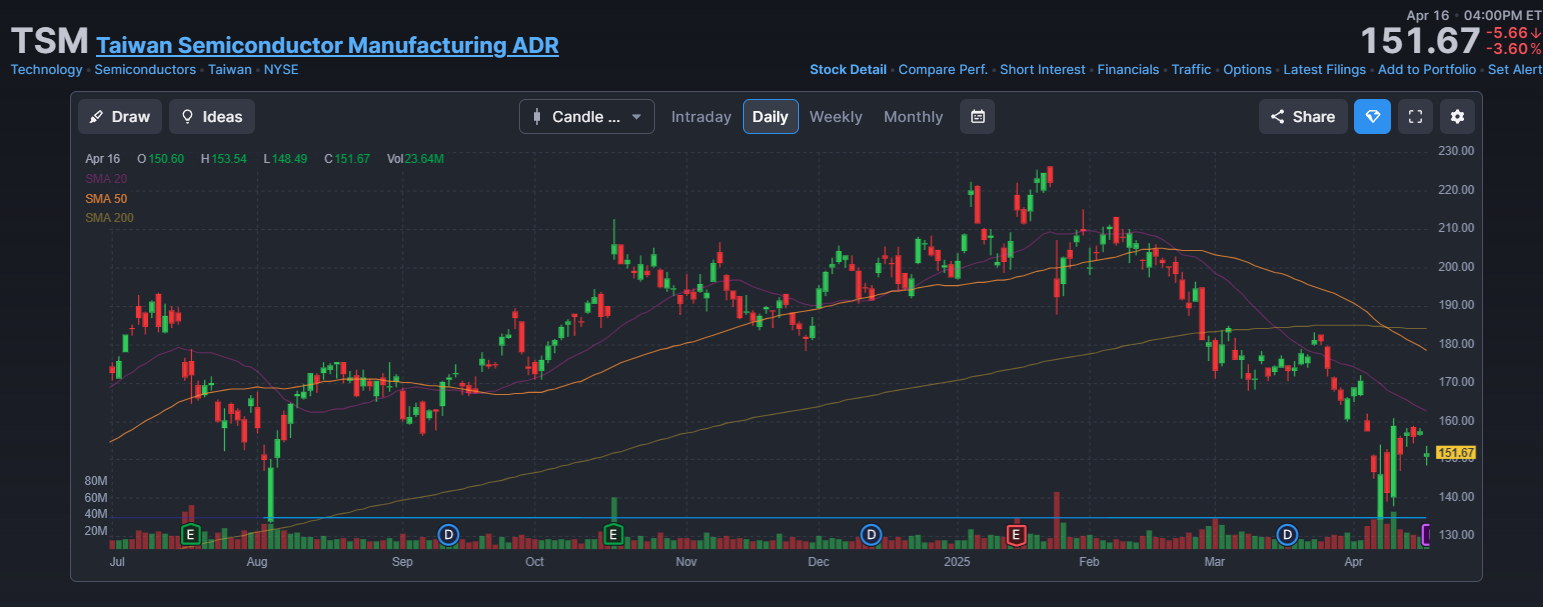Open the Technology sector link
The width and height of the screenshot is (1543, 607).
click(46, 70)
